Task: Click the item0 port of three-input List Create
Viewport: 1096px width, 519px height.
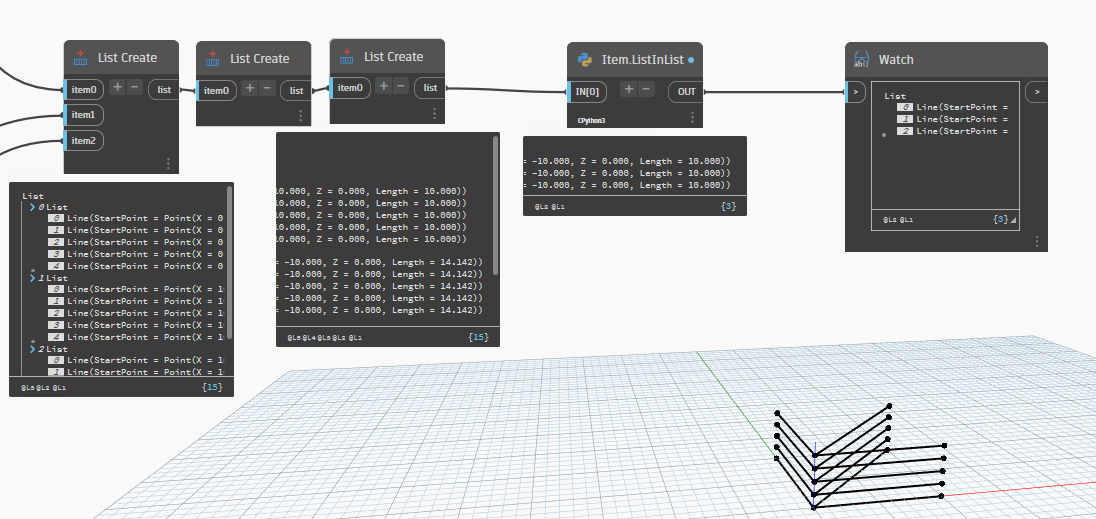Action: click(85, 88)
